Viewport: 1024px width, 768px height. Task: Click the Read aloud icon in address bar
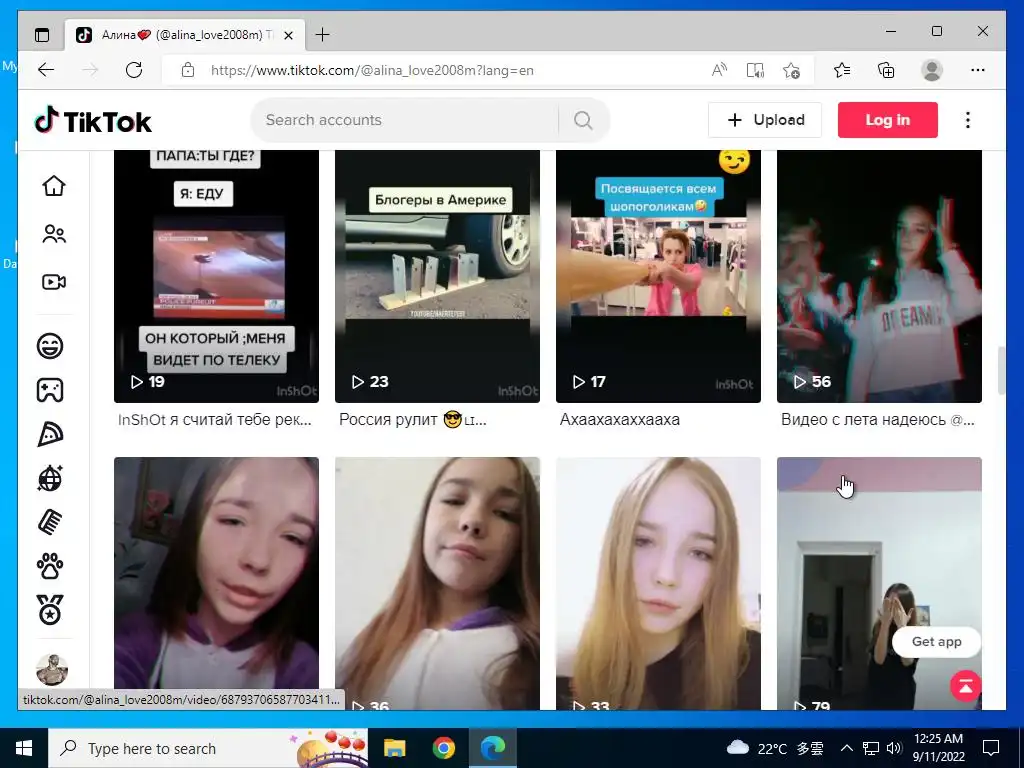(x=719, y=70)
